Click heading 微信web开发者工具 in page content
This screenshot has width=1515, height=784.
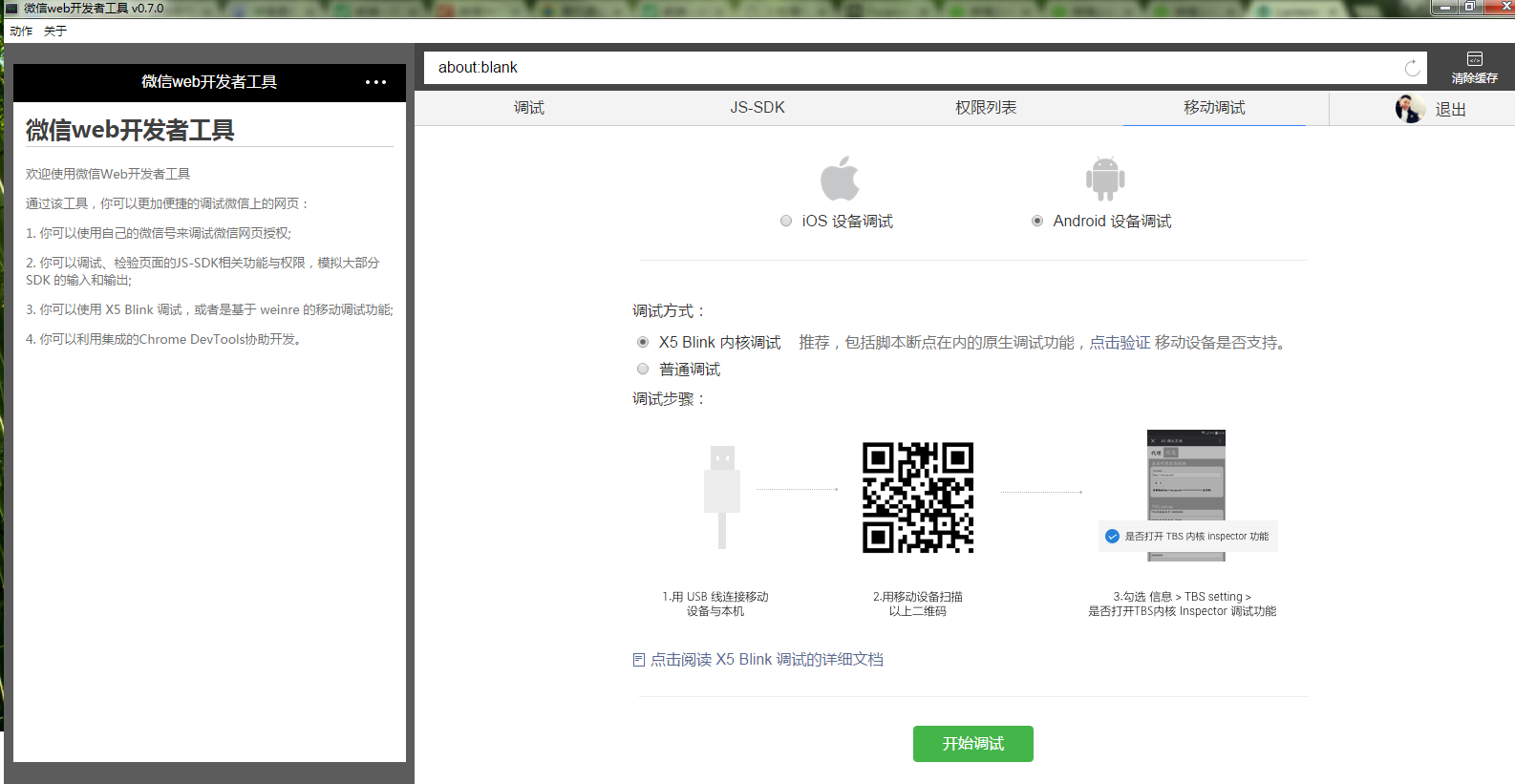130,130
